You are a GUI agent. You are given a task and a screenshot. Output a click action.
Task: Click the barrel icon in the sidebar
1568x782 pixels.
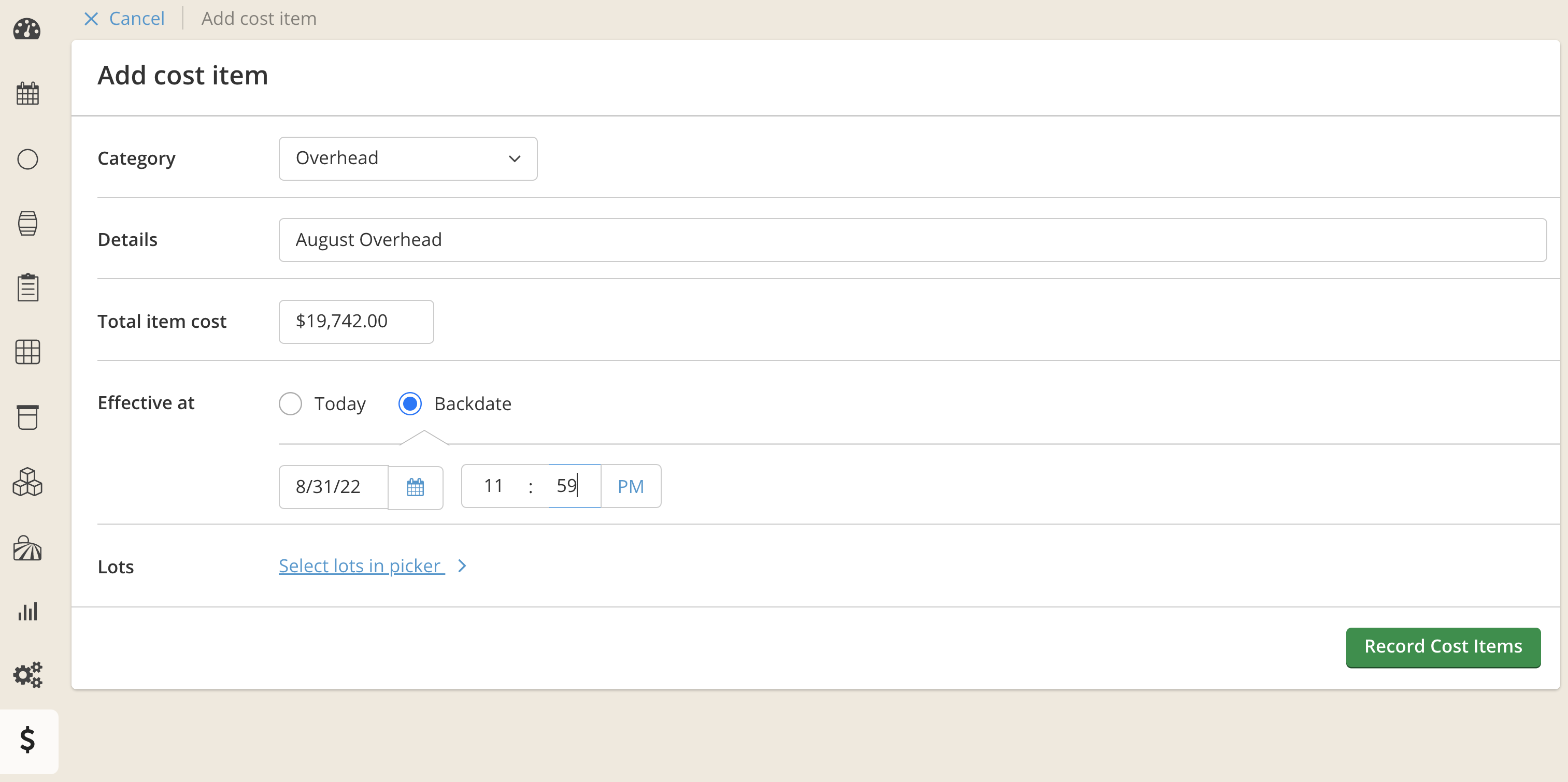(x=27, y=223)
